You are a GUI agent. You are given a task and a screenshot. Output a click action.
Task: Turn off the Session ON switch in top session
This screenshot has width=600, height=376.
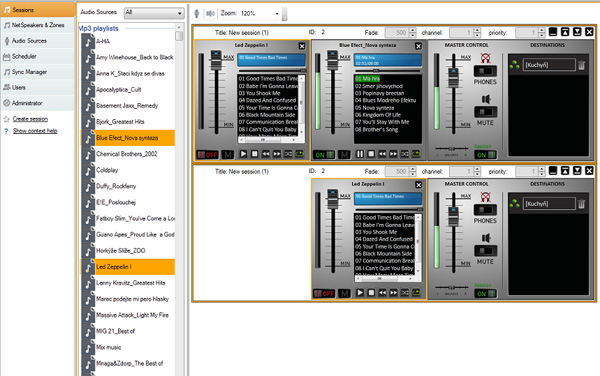486,155
